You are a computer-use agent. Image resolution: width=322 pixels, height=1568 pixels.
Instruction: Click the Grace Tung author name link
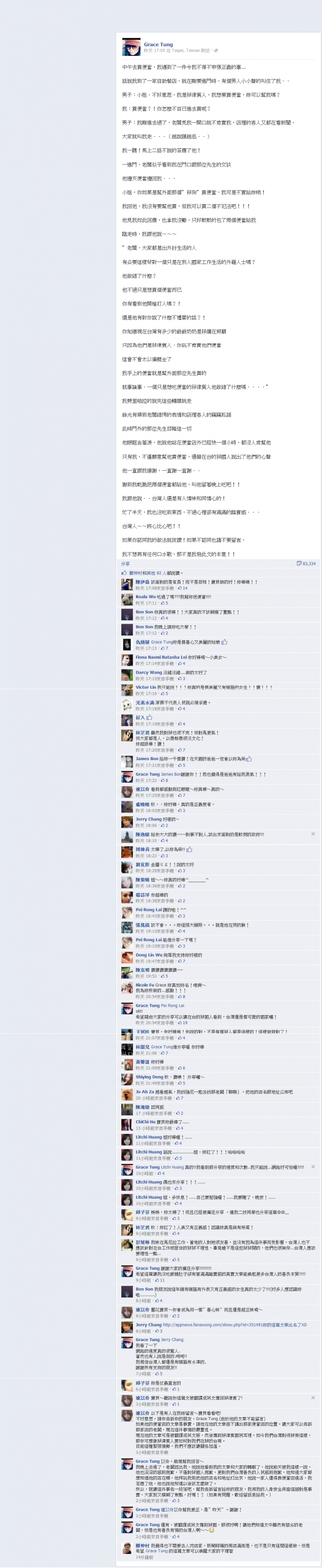(158, 44)
